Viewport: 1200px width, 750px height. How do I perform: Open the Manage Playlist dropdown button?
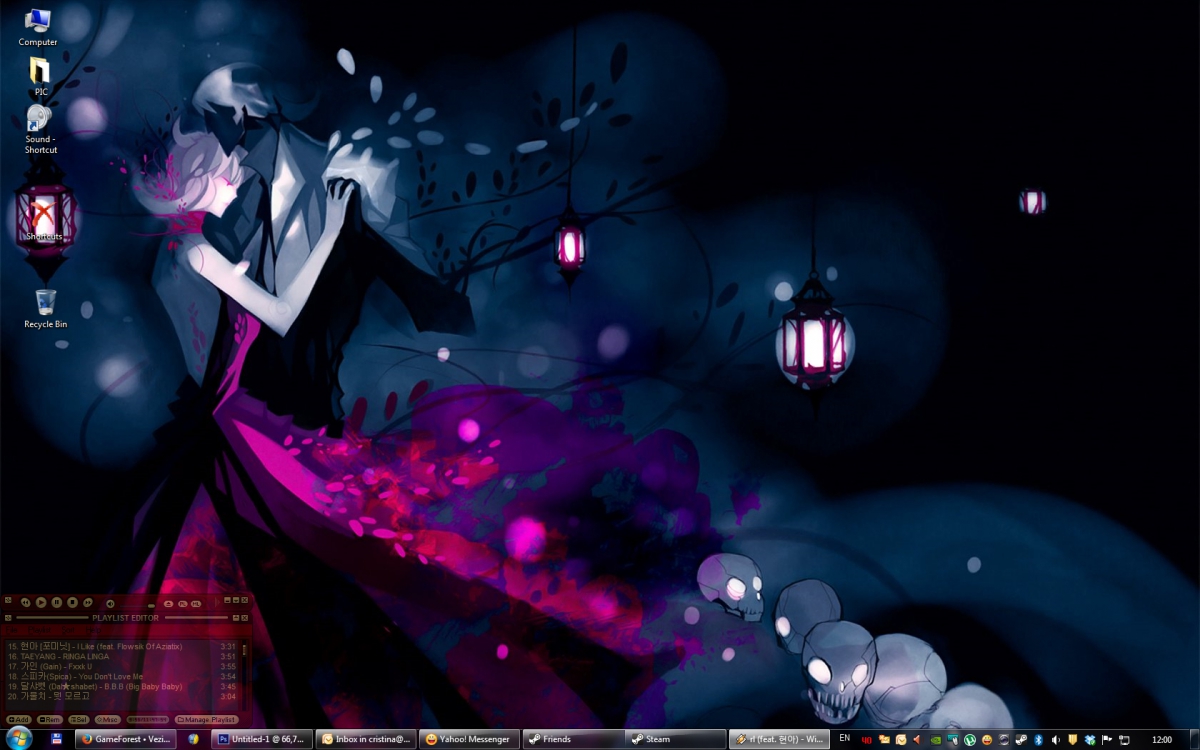coord(207,720)
